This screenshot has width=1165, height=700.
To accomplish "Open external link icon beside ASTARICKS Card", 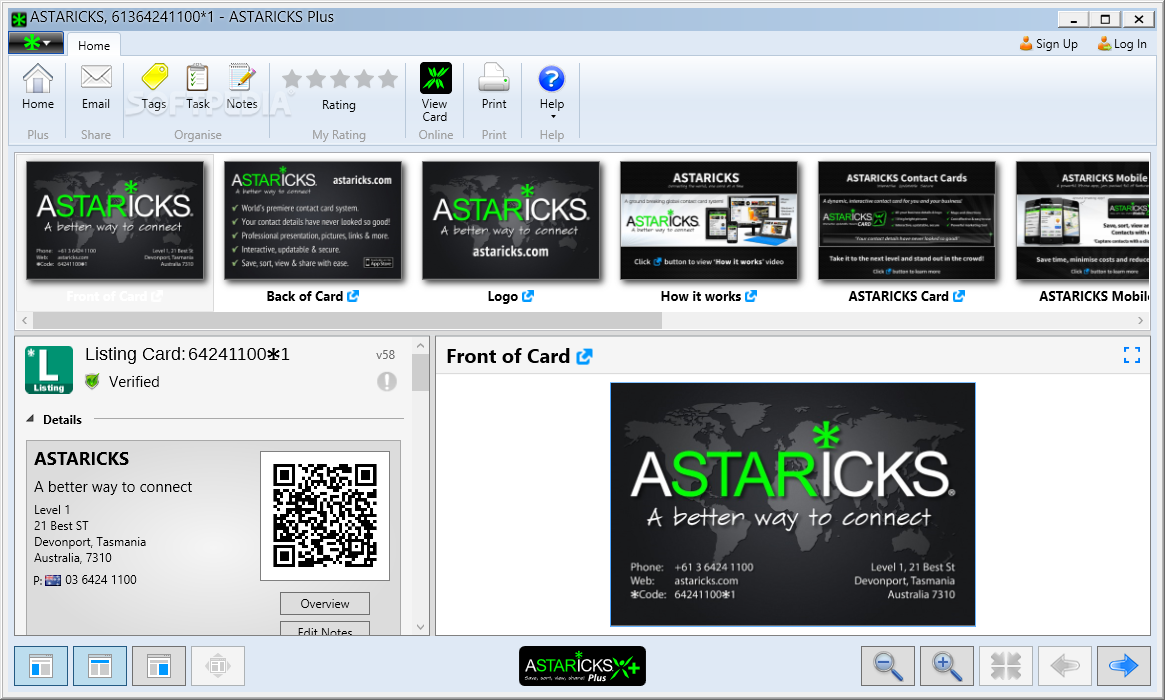I will click(x=959, y=296).
